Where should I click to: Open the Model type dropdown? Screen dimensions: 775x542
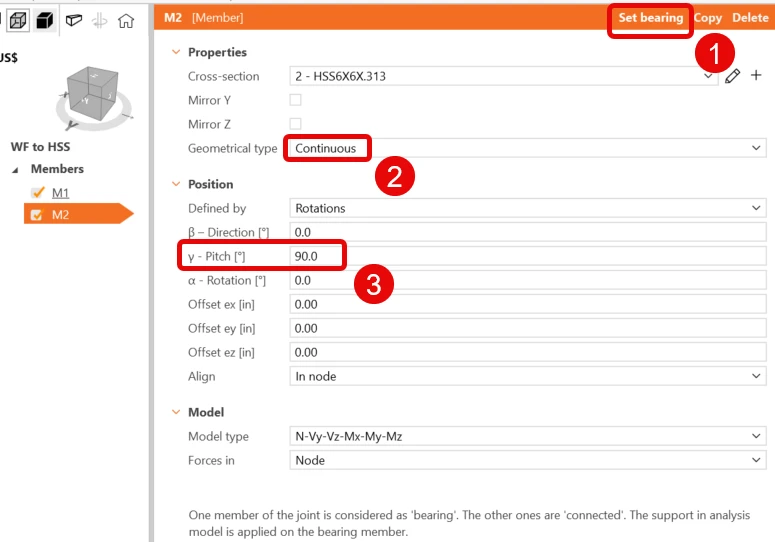coord(527,436)
